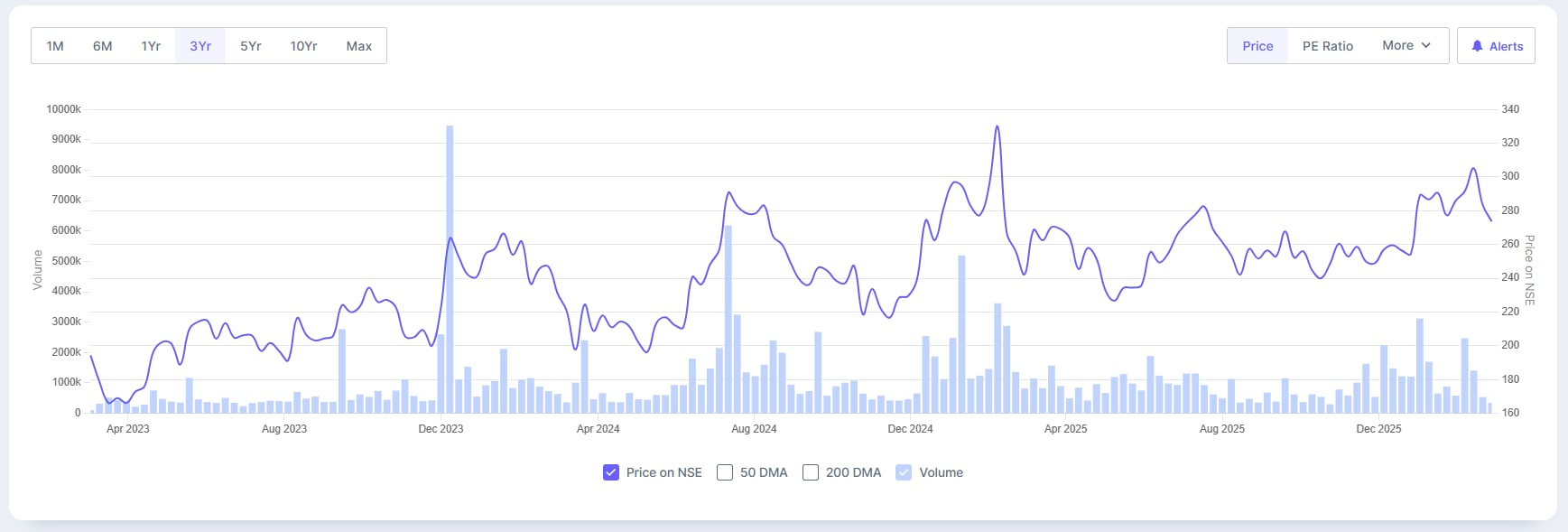Open the Alerts button
This screenshot has width=1568, height=532.
pos(1496,46)
